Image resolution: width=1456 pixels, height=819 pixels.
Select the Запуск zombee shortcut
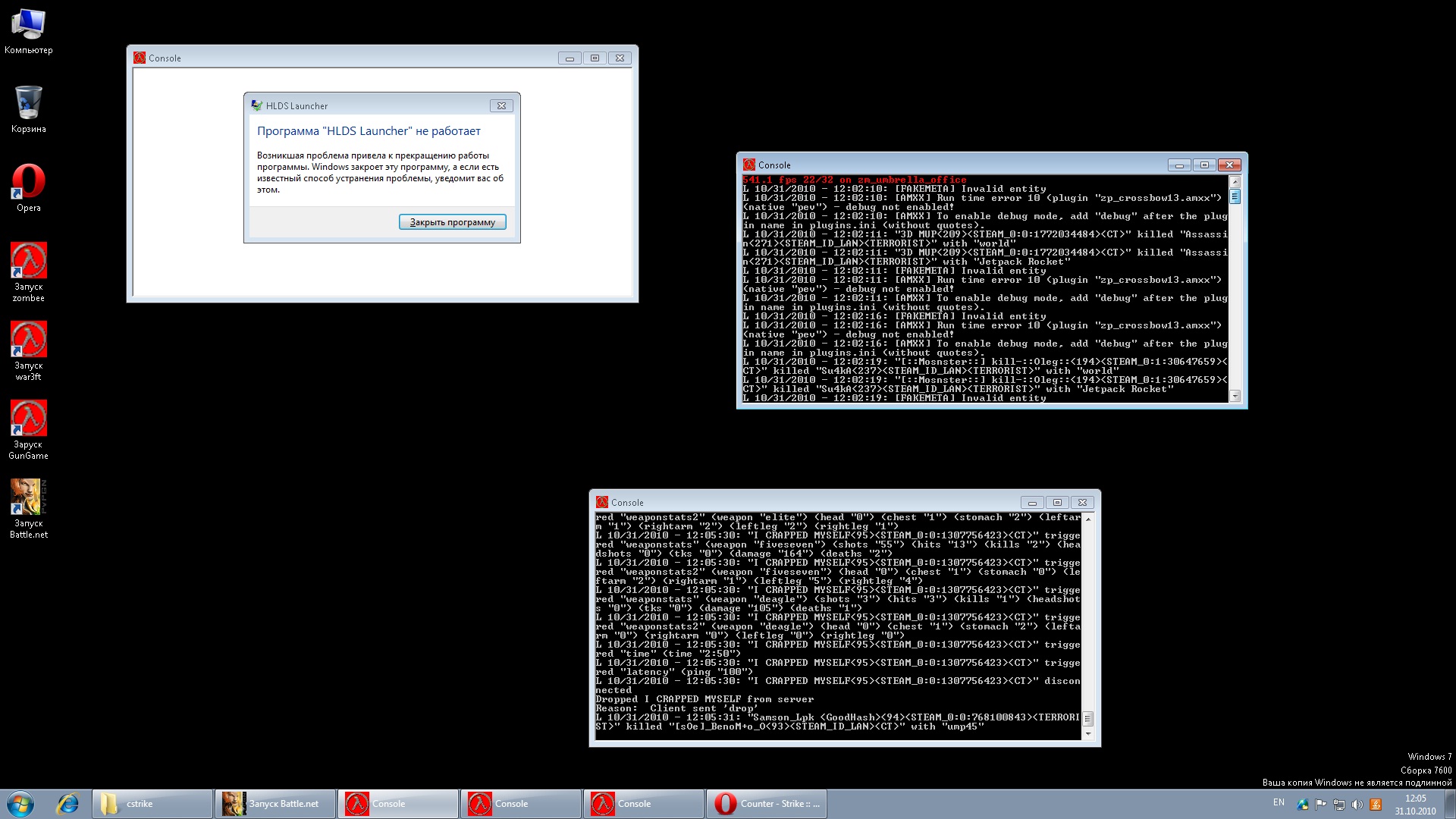click(x=29, y=272)
